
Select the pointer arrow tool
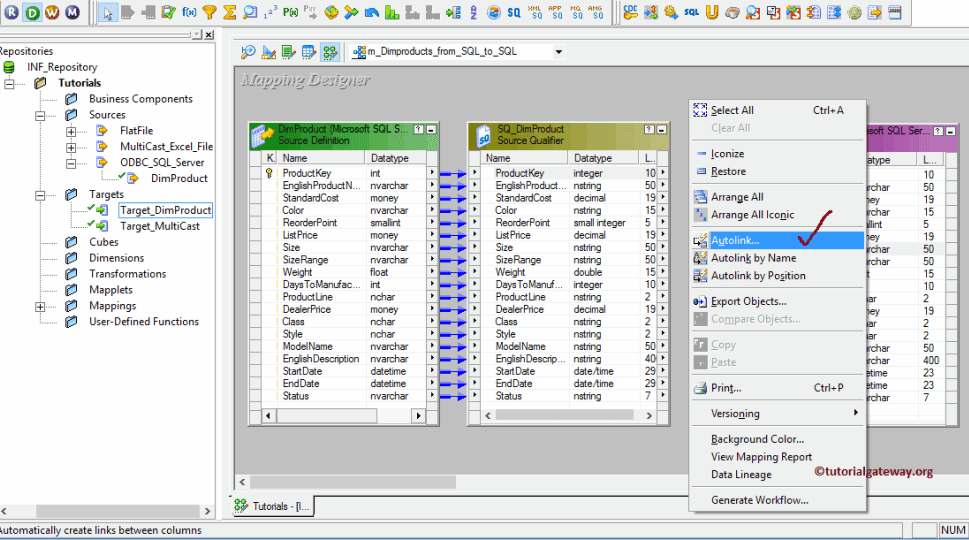coord(108,12)
